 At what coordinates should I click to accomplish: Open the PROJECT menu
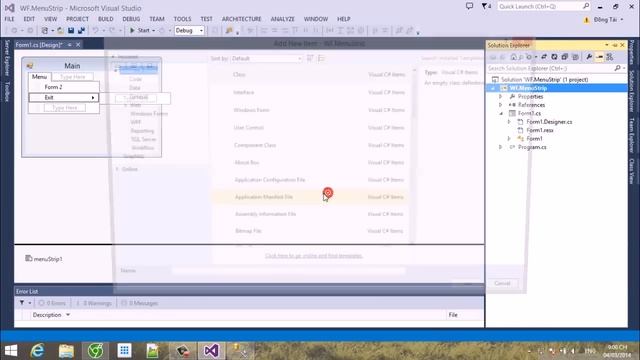coord(77,19)
